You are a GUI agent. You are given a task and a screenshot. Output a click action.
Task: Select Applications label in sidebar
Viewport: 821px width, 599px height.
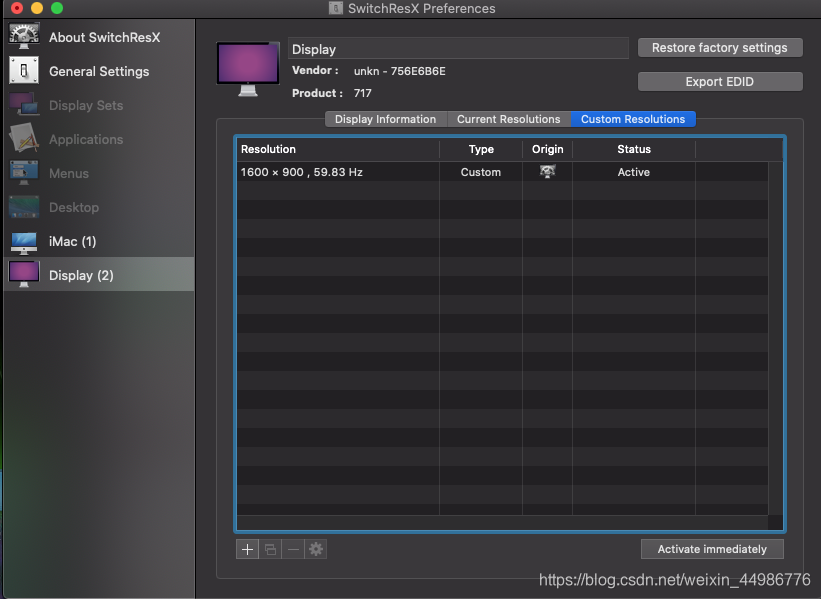point(86,139)
